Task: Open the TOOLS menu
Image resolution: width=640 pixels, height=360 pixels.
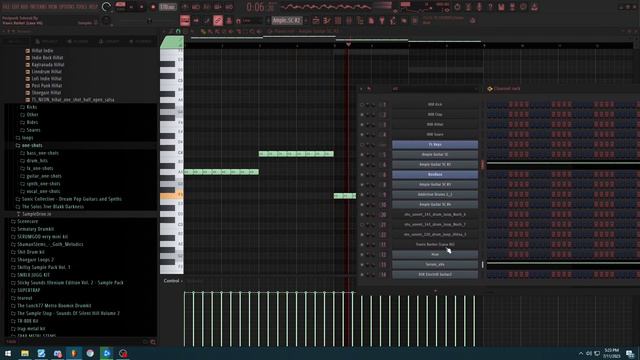Action: click(x=83, y=7)
